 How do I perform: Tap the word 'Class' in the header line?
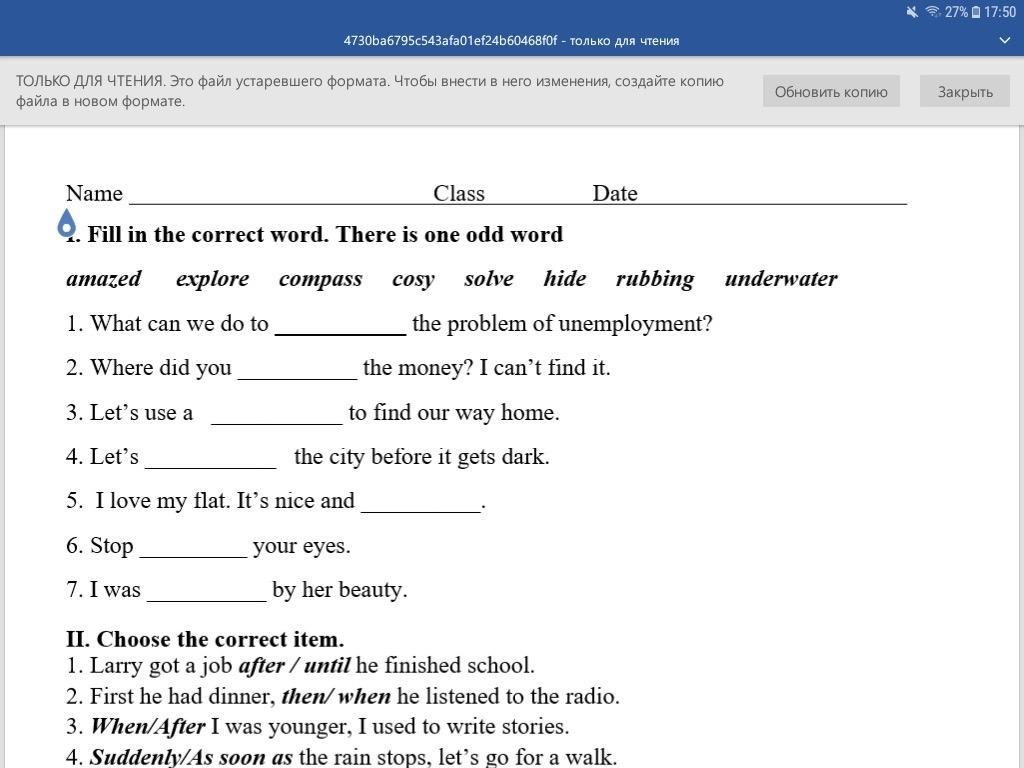(459, 193)
